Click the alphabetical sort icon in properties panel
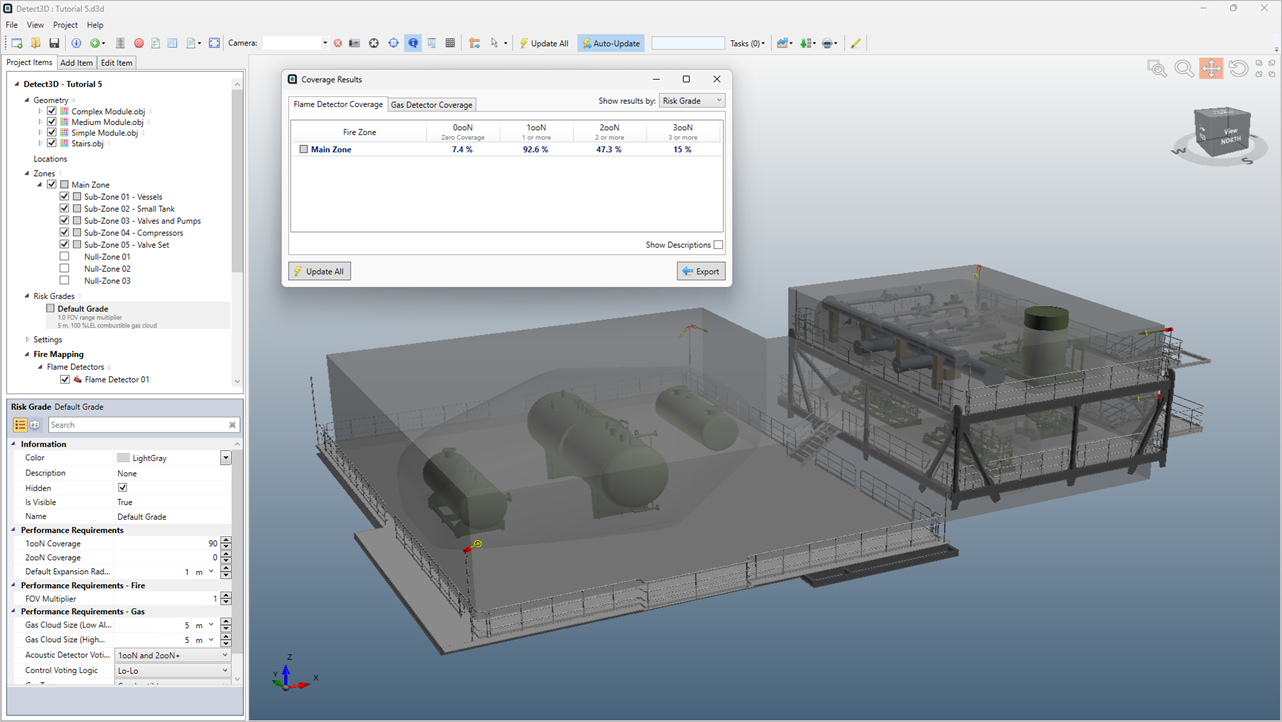The height and width of the screenshot is (722, 1282). pyautogui.click(x=35, y=425)
